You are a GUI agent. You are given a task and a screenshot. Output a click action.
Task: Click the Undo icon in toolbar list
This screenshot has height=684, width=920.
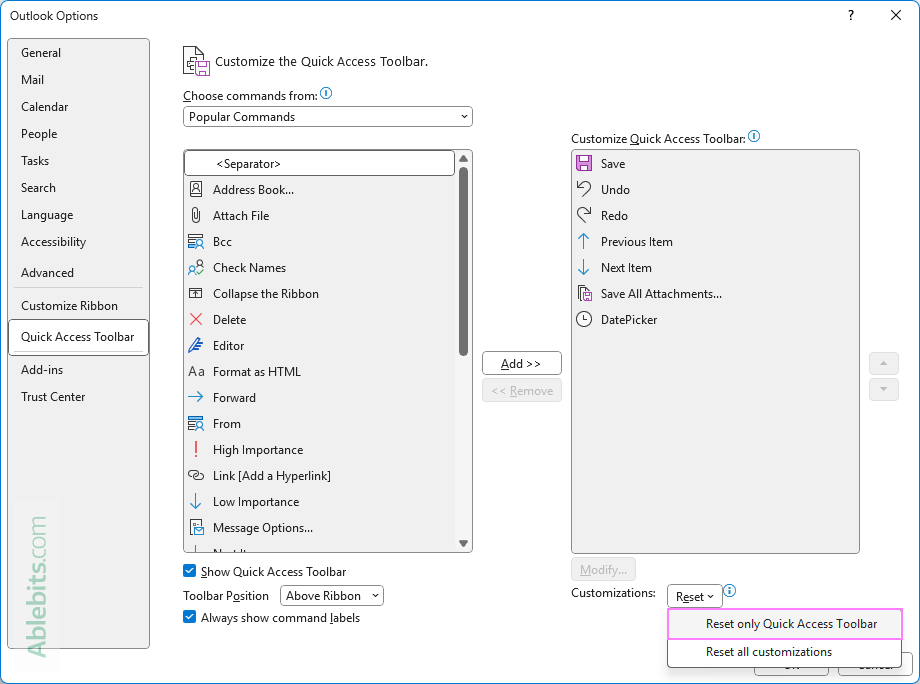[x=584, y=189]
